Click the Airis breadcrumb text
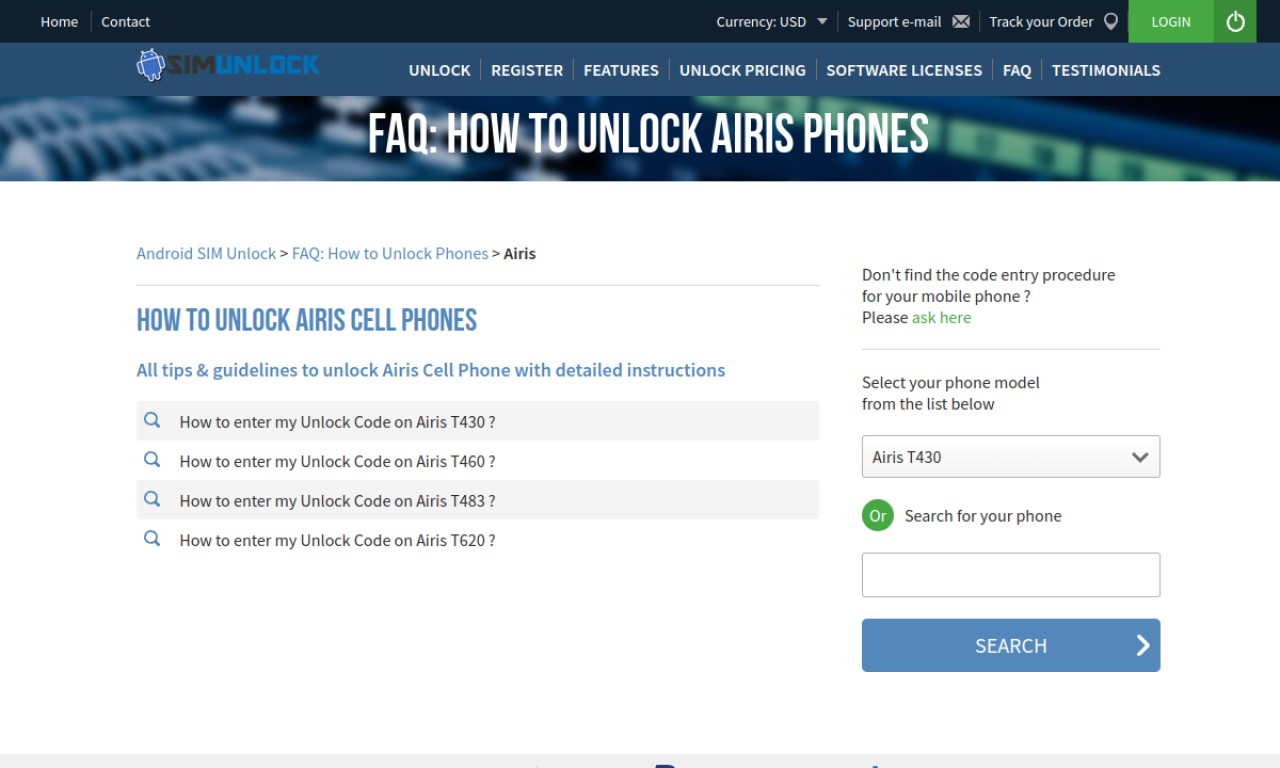1280x768 pixels. pos(520,253)
